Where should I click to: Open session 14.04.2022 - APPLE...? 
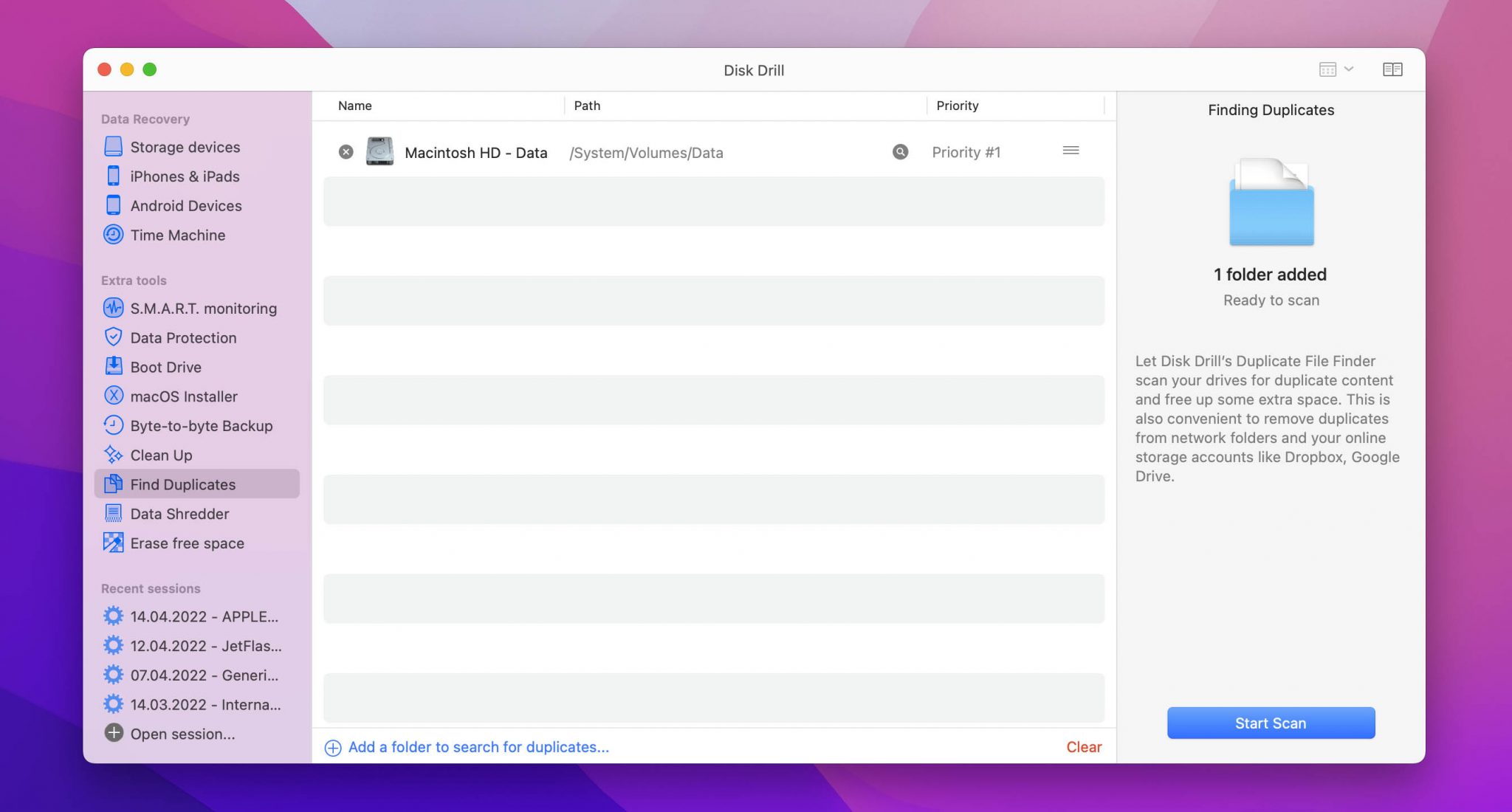205,616
